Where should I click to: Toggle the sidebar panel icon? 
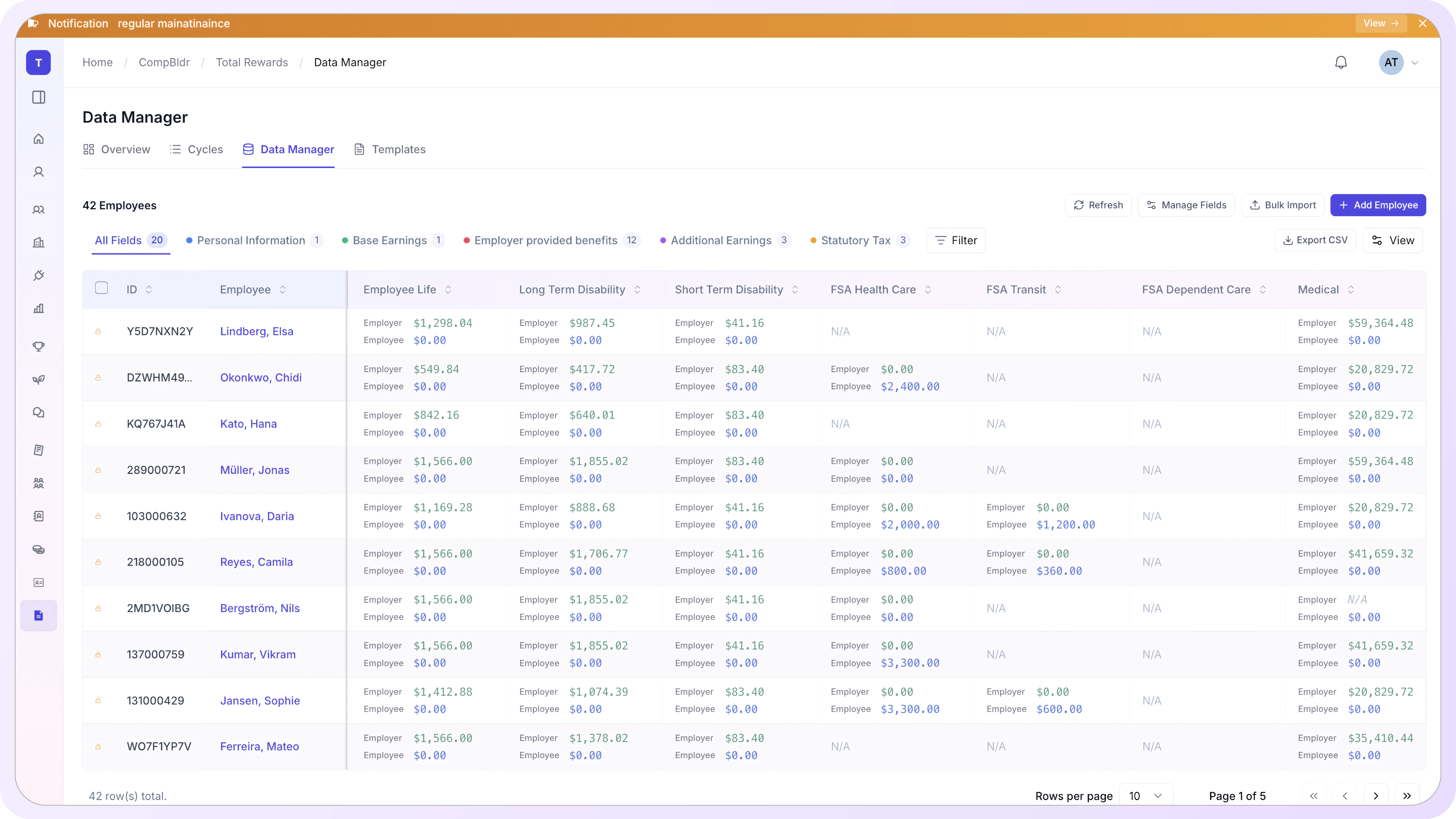(x=38, y=97)
